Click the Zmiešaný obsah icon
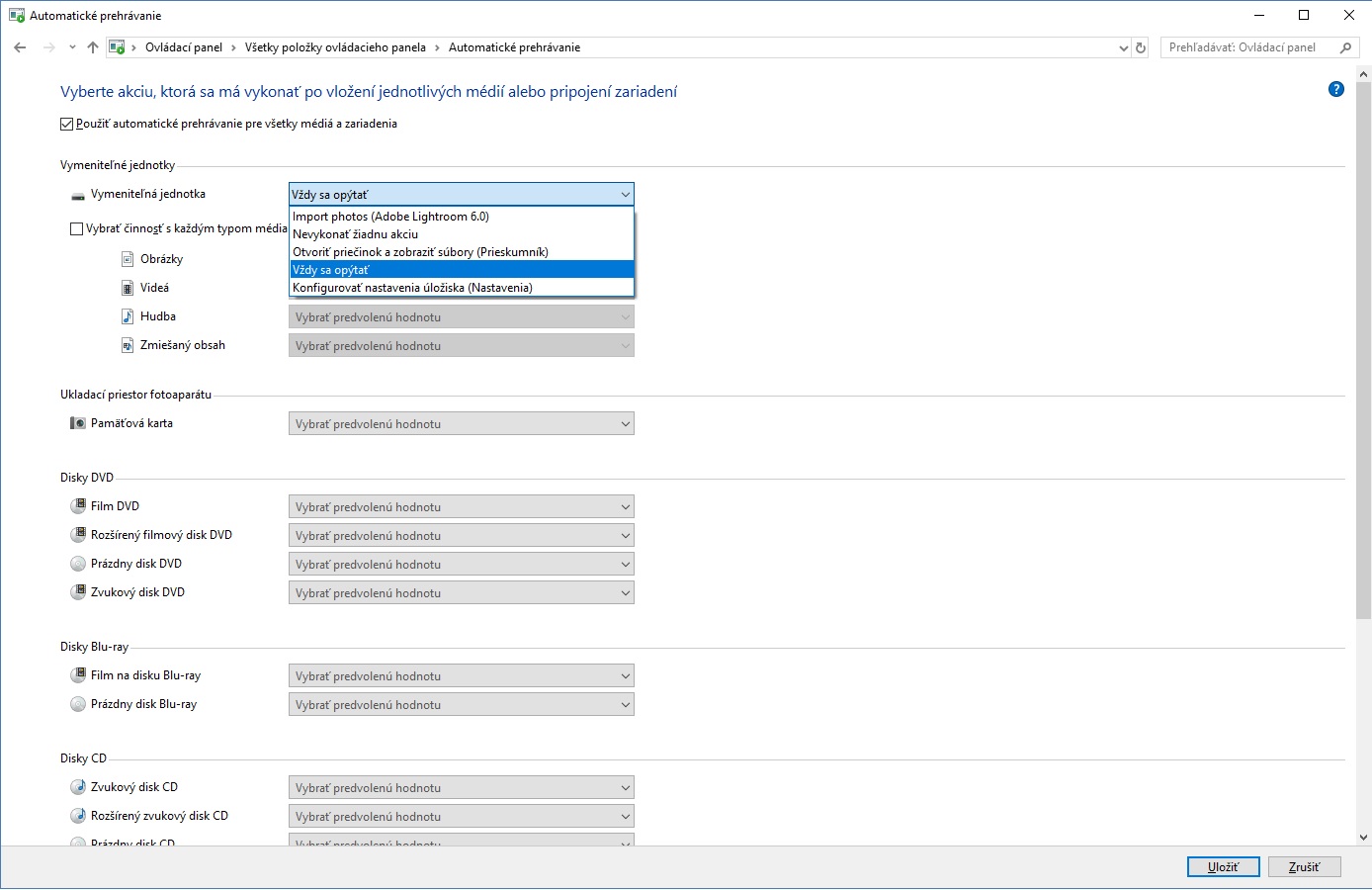Image resolution: width=1372 pixels, height=890 pixels. [x=128, y=345]
